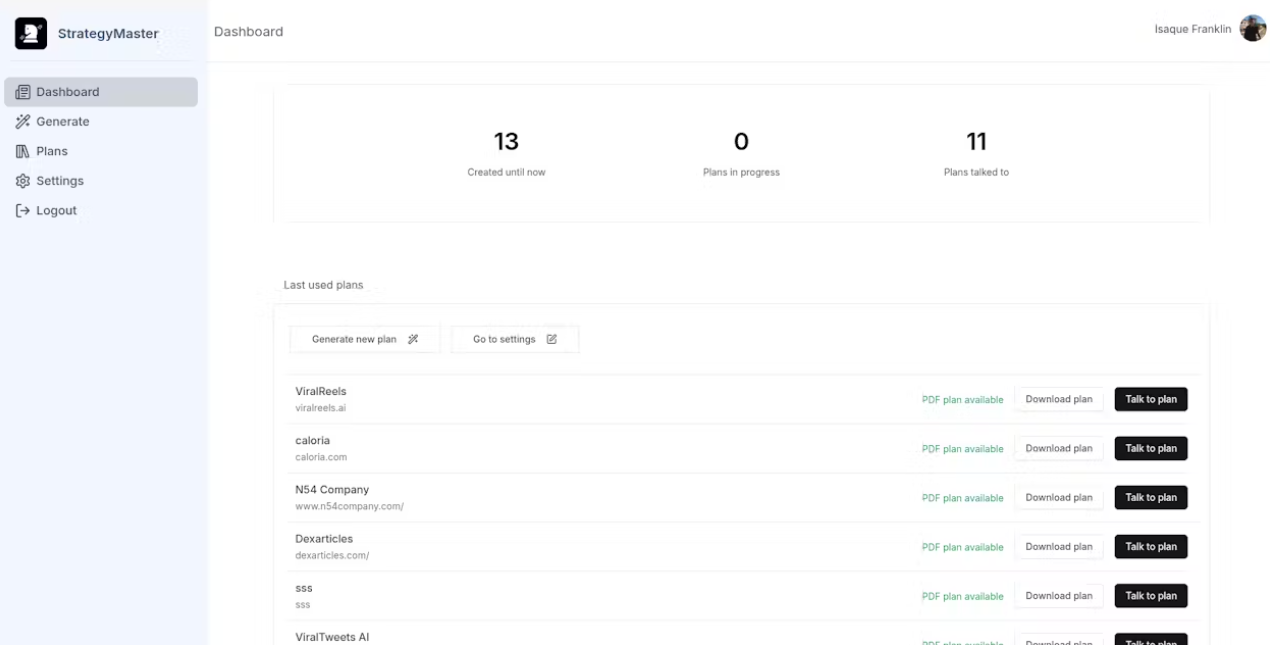
Task: Click the Plans talked to label
Action: click(x=976, y=172)
